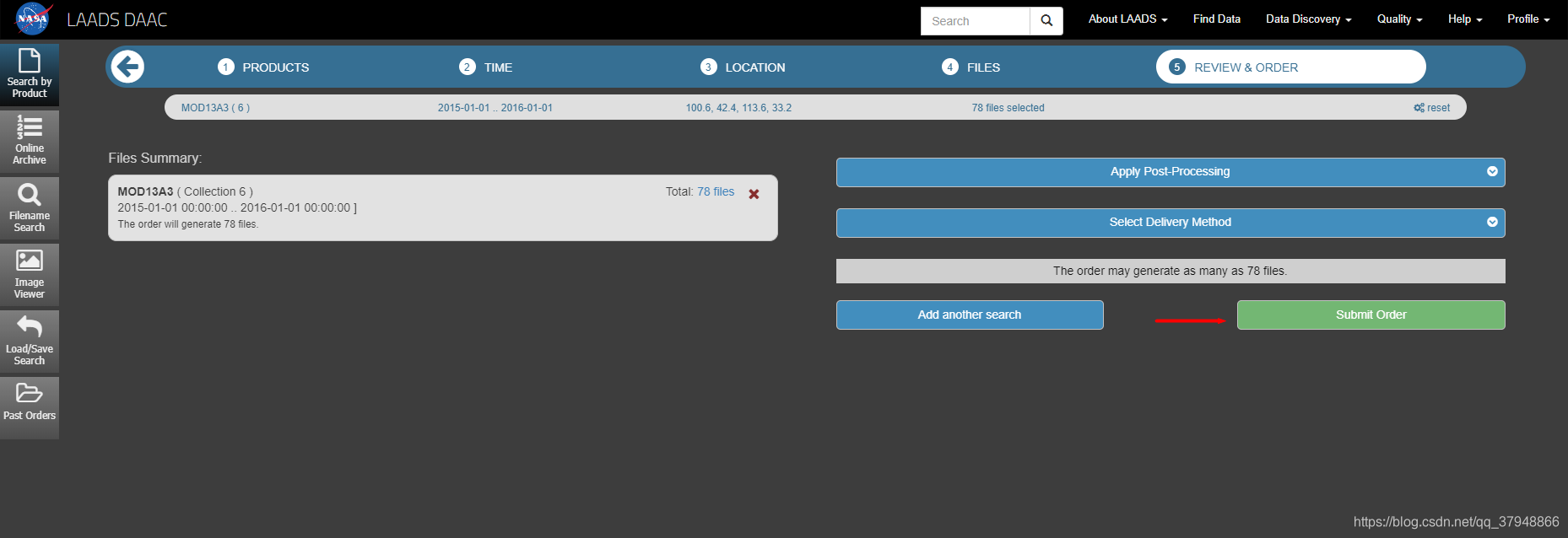
Task: Open Search by Product sidebar icon
Action: point(30,74)
